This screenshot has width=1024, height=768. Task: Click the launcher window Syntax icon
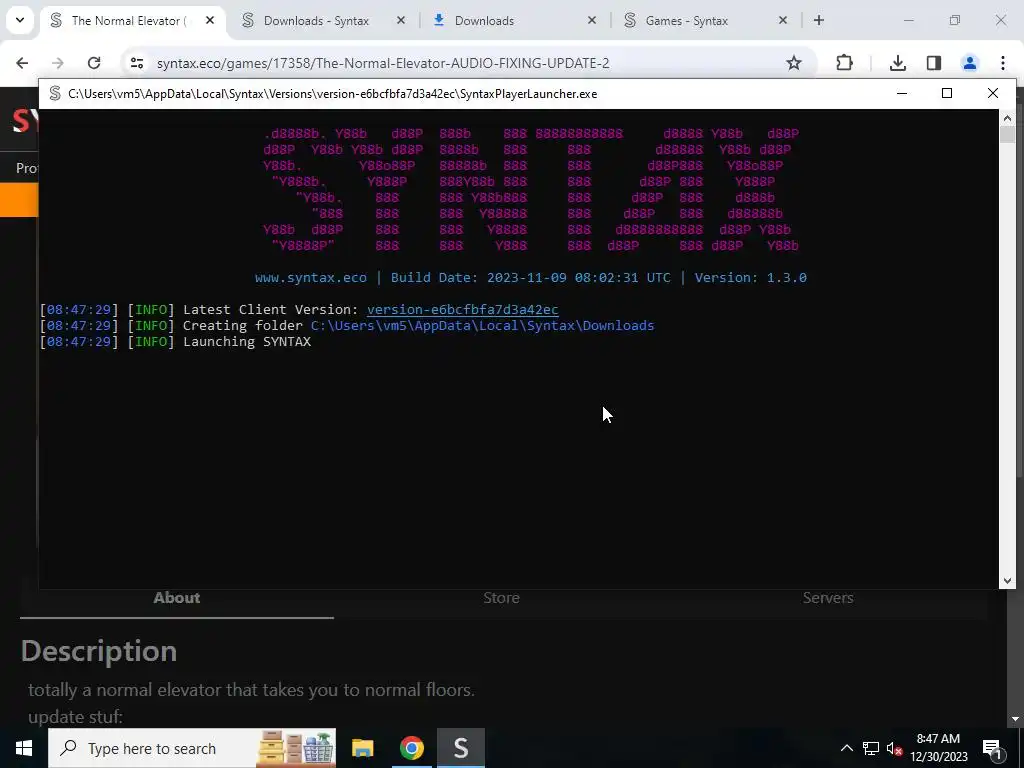coord(55,93)
